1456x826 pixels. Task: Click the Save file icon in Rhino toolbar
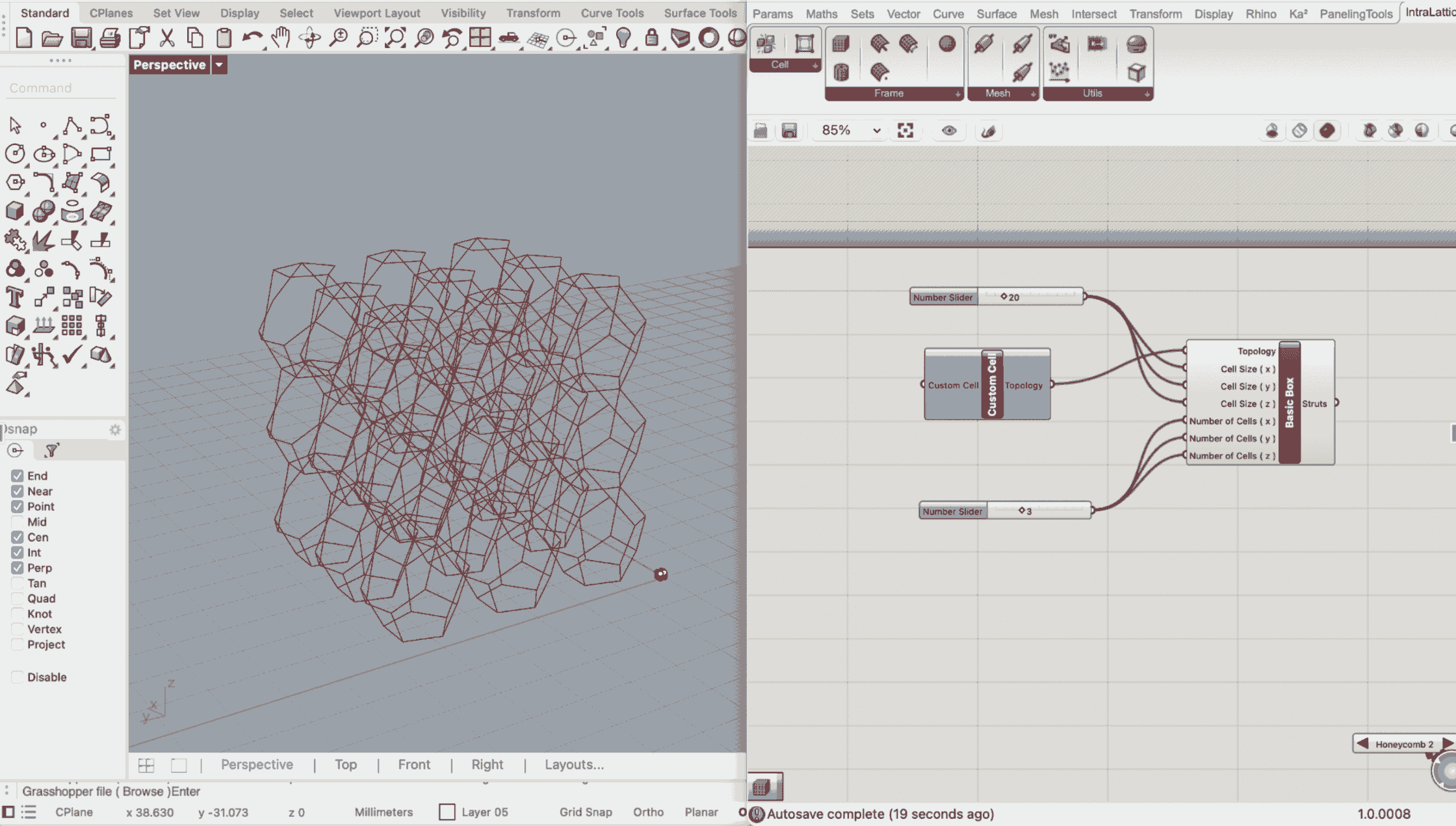point(81,38)
